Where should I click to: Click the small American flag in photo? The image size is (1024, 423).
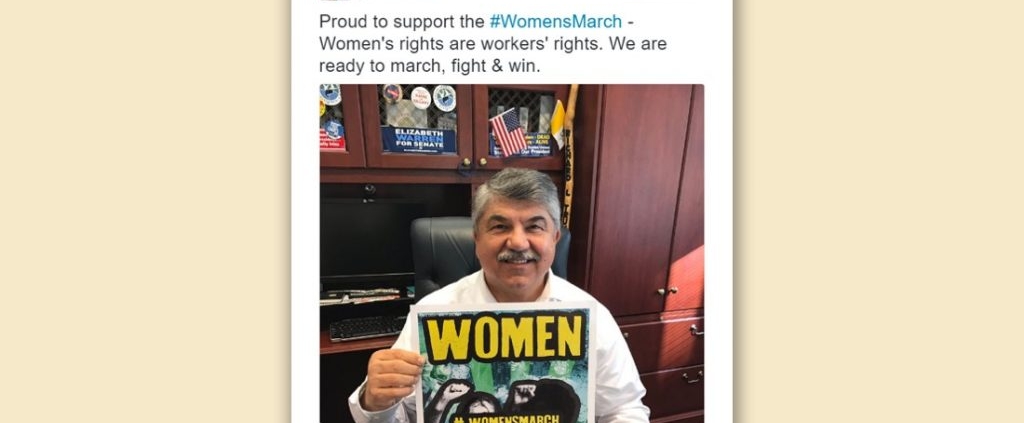[x=509, y=132]
